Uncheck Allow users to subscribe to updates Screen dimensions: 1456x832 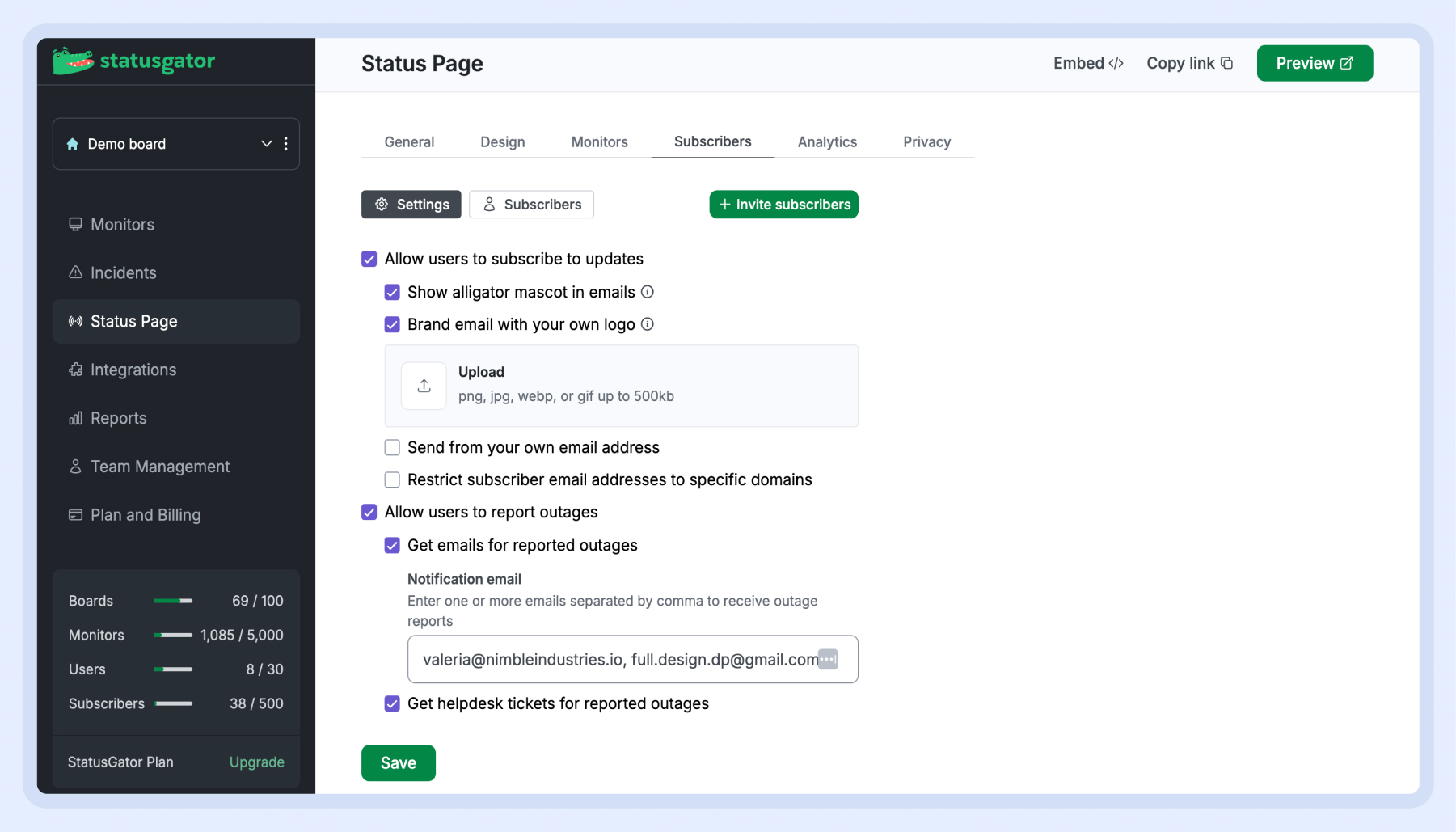(369, 259)
